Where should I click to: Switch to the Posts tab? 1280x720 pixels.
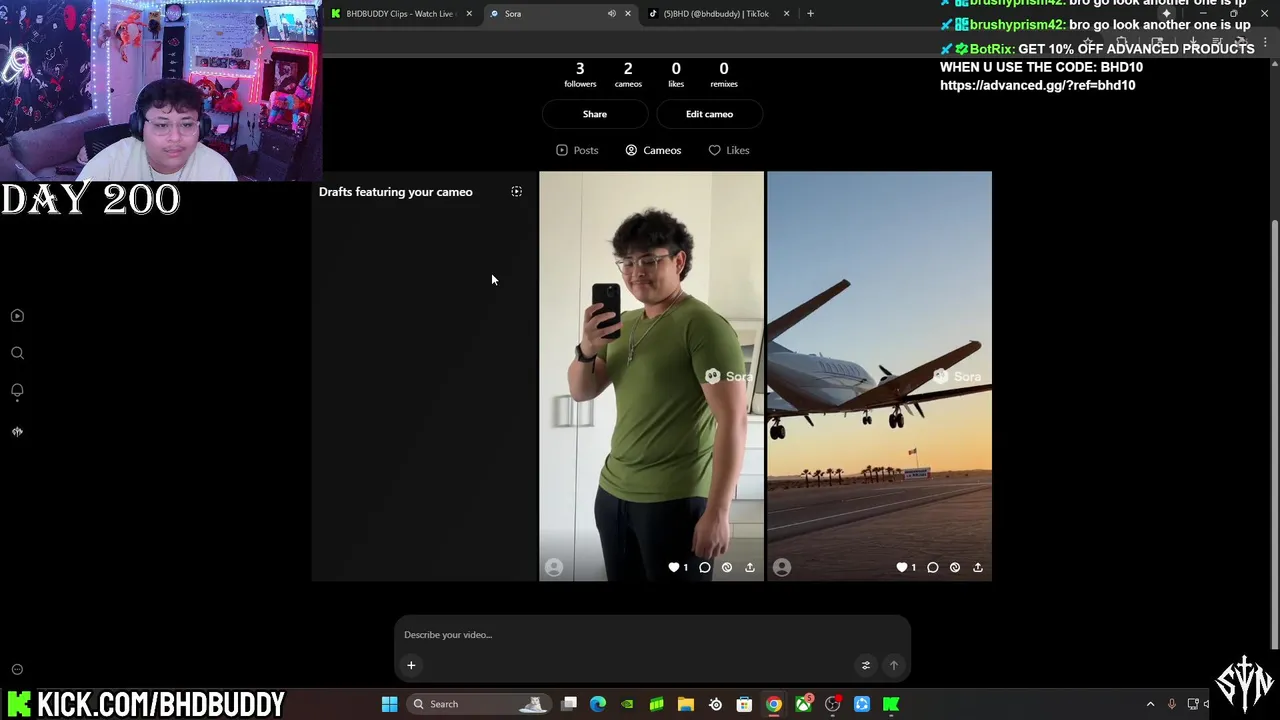coord(577,150)
